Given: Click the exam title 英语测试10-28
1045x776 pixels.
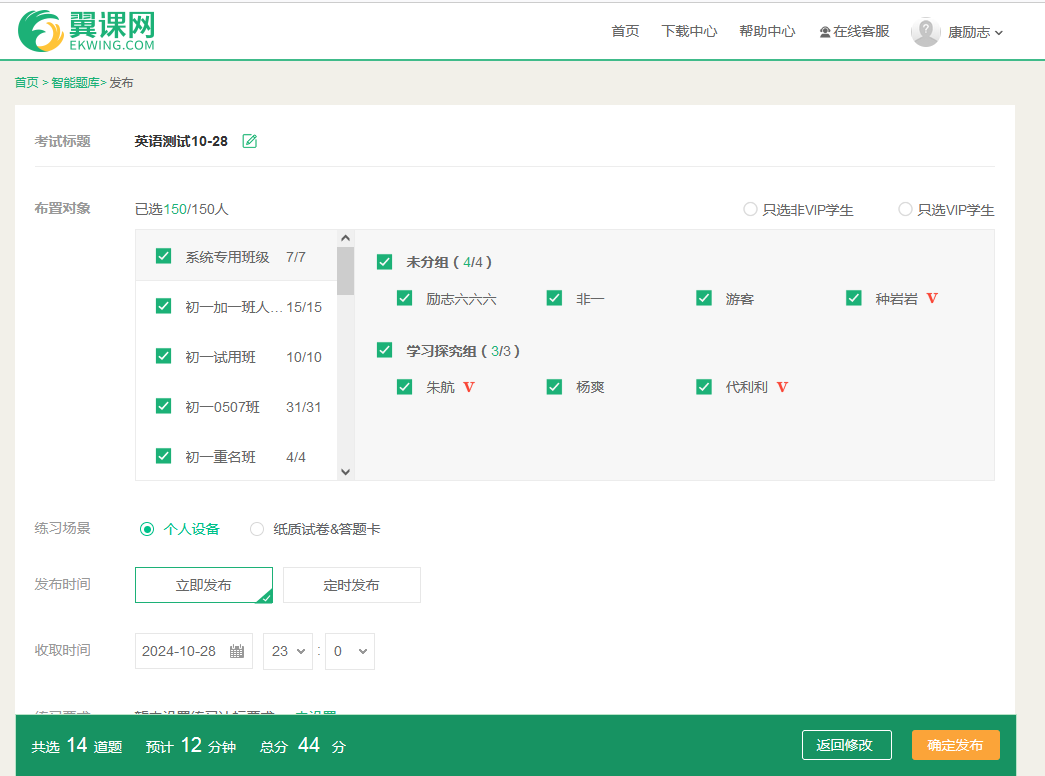Looking at the screenshot, I should click(181, 141).
